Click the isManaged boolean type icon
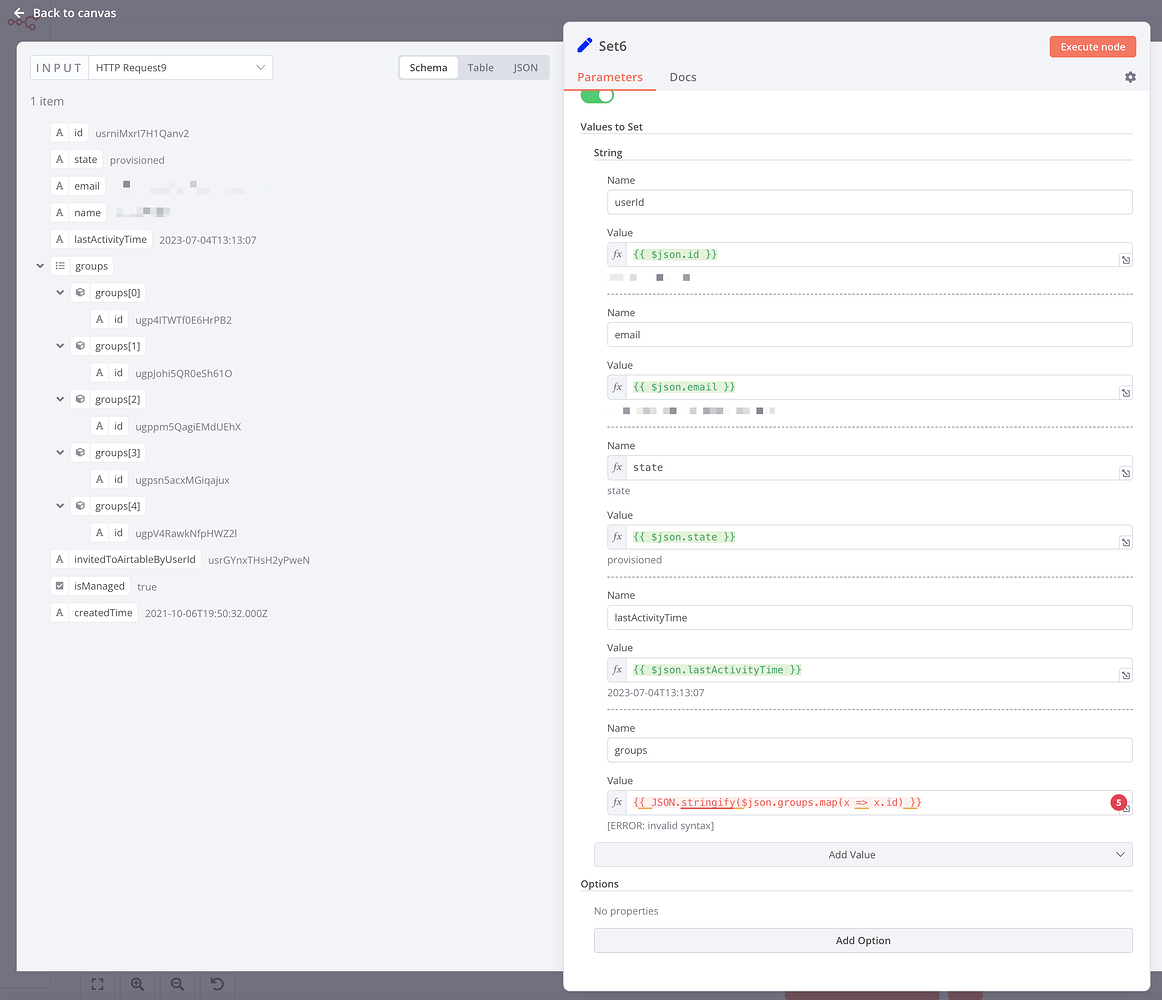Screen dimensions: 1162x1000 [x=60, y=586]
